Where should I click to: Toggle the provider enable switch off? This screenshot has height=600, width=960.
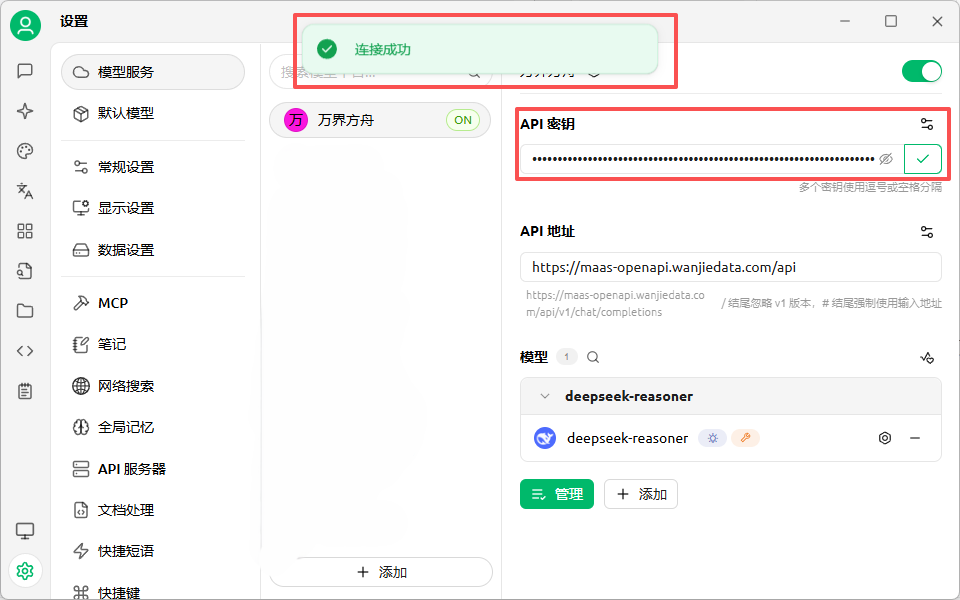click(x=921, y=71)
